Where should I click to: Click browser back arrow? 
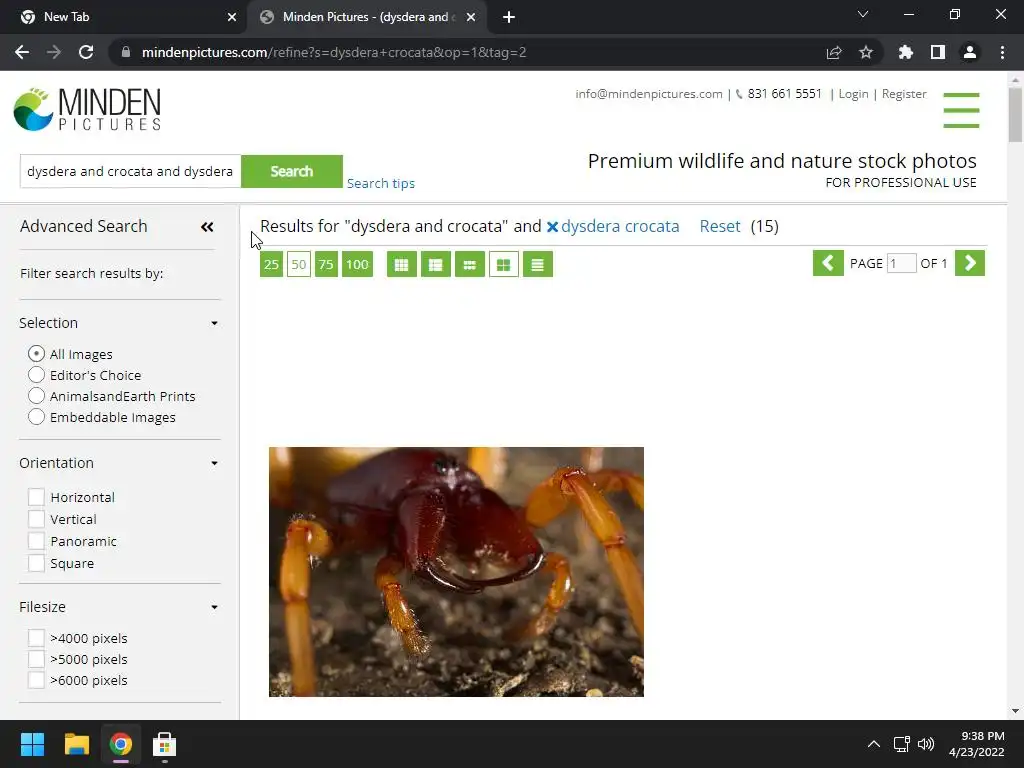pyautogui.click(x=22, y=52)
